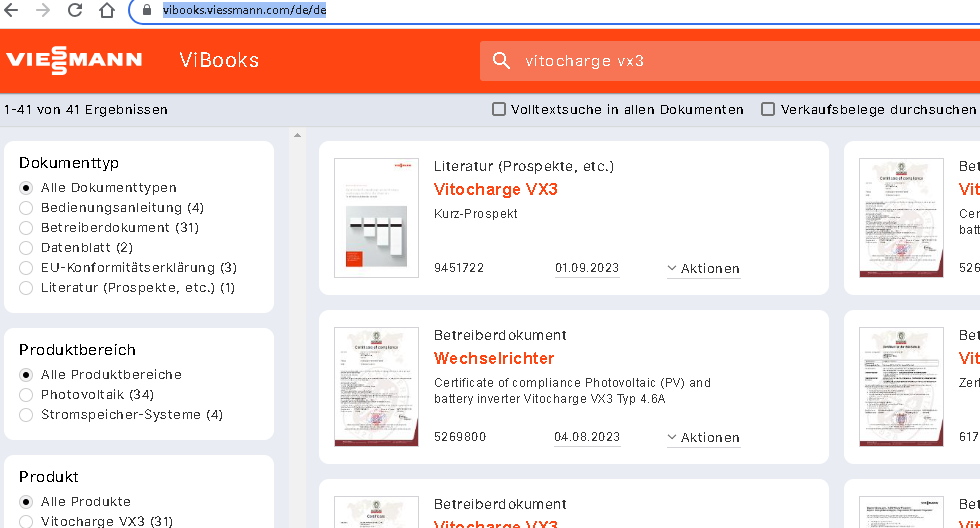Click the padlock site info icon
The width and height of the screenshot is (980, 528).
coord(146,11)
